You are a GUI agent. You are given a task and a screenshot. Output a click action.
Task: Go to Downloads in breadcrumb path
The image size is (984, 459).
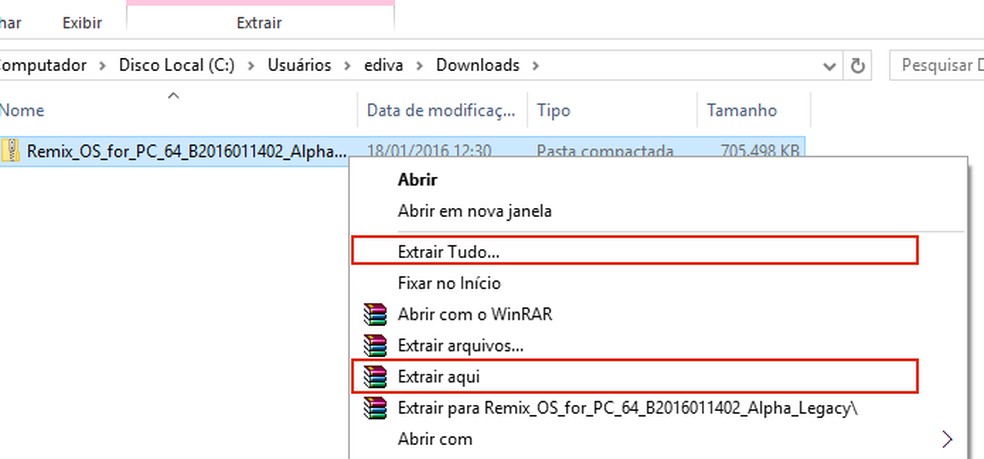click(x=478, y=65)
